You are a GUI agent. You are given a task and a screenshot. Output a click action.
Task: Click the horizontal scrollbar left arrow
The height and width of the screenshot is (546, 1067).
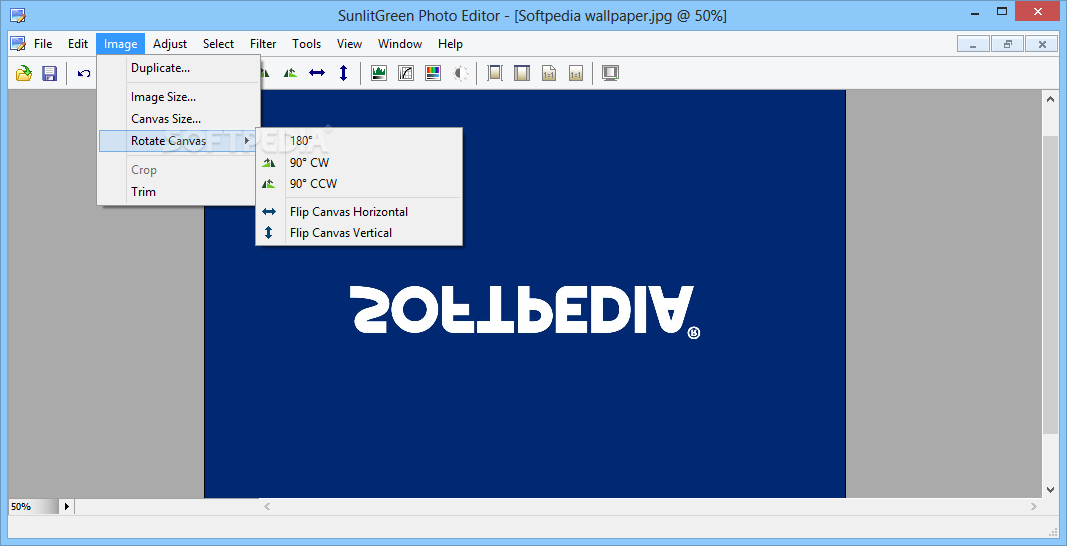[x=267, y=507]
